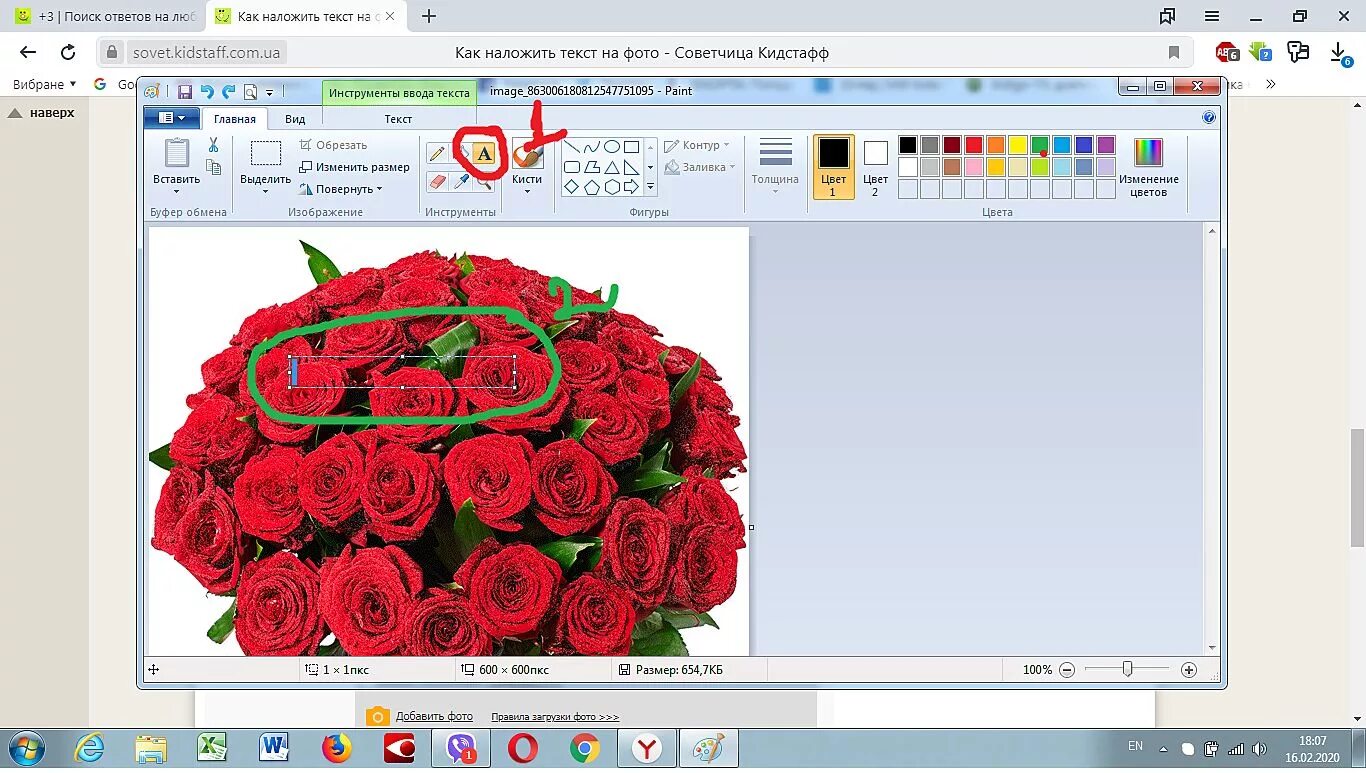Pick the purple color swatch
The image size is (1366, 773).
pyautogui.click(x=1105, y=145)
